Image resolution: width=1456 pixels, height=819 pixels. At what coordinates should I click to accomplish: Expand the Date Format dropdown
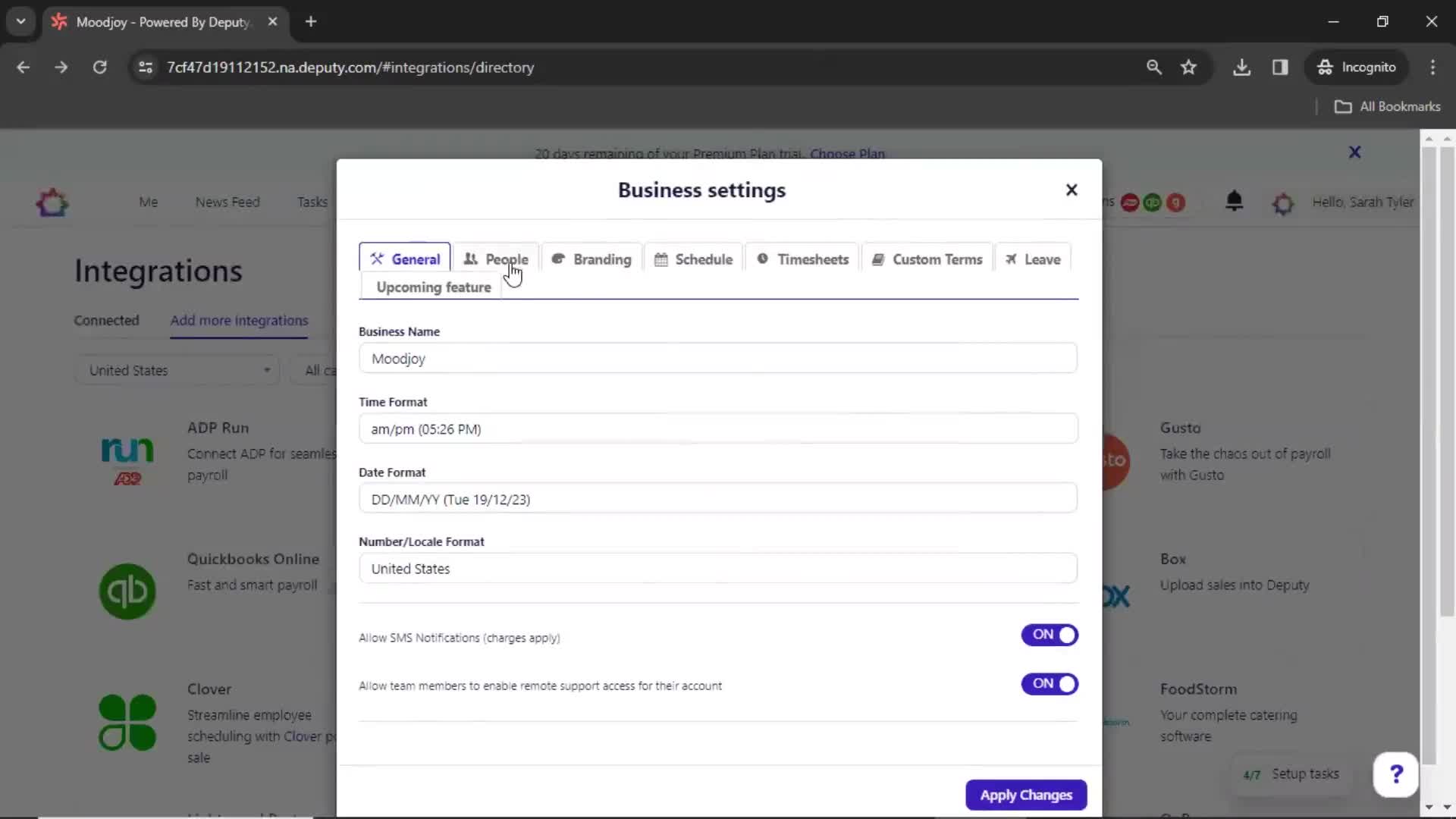(x=717, y=499)
